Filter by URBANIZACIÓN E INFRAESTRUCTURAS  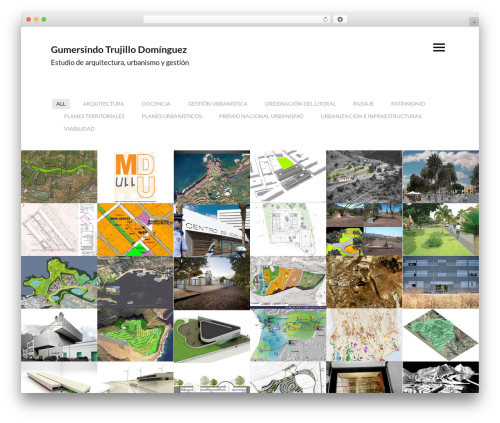(371, 116)
